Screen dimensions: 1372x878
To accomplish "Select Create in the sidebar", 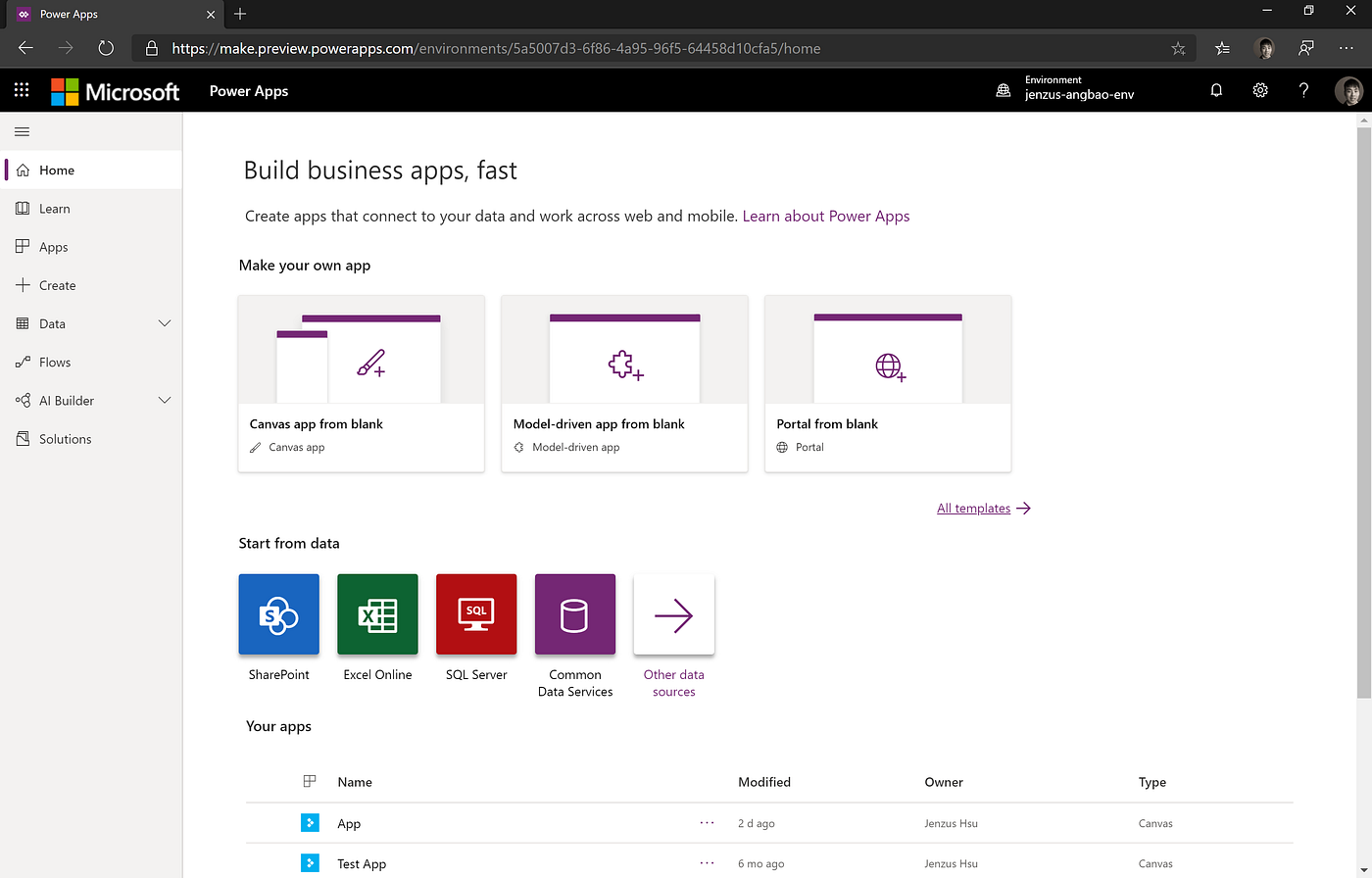I will (91, 285).
